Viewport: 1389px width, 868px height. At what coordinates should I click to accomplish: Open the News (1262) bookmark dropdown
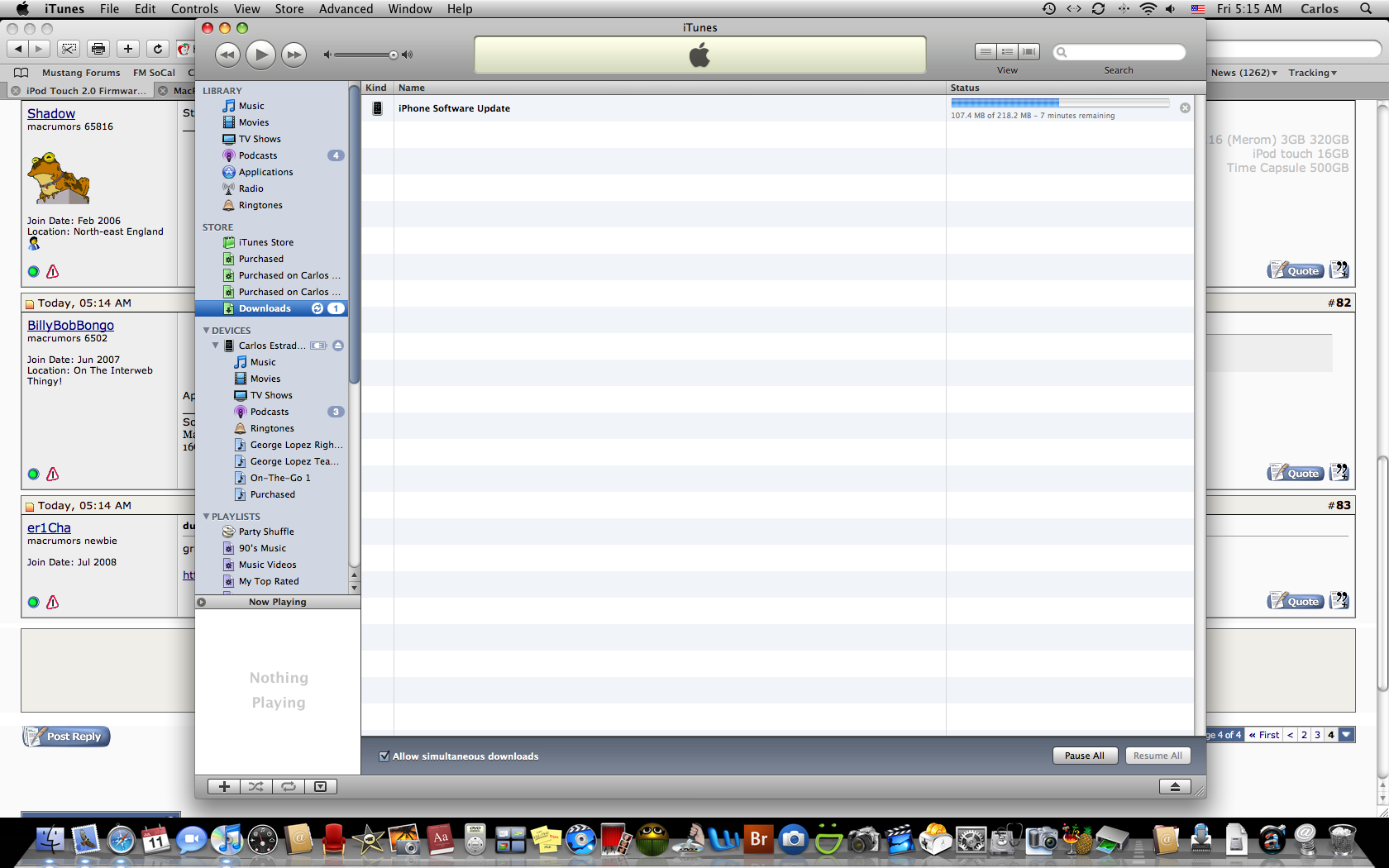coord(1244,73)
